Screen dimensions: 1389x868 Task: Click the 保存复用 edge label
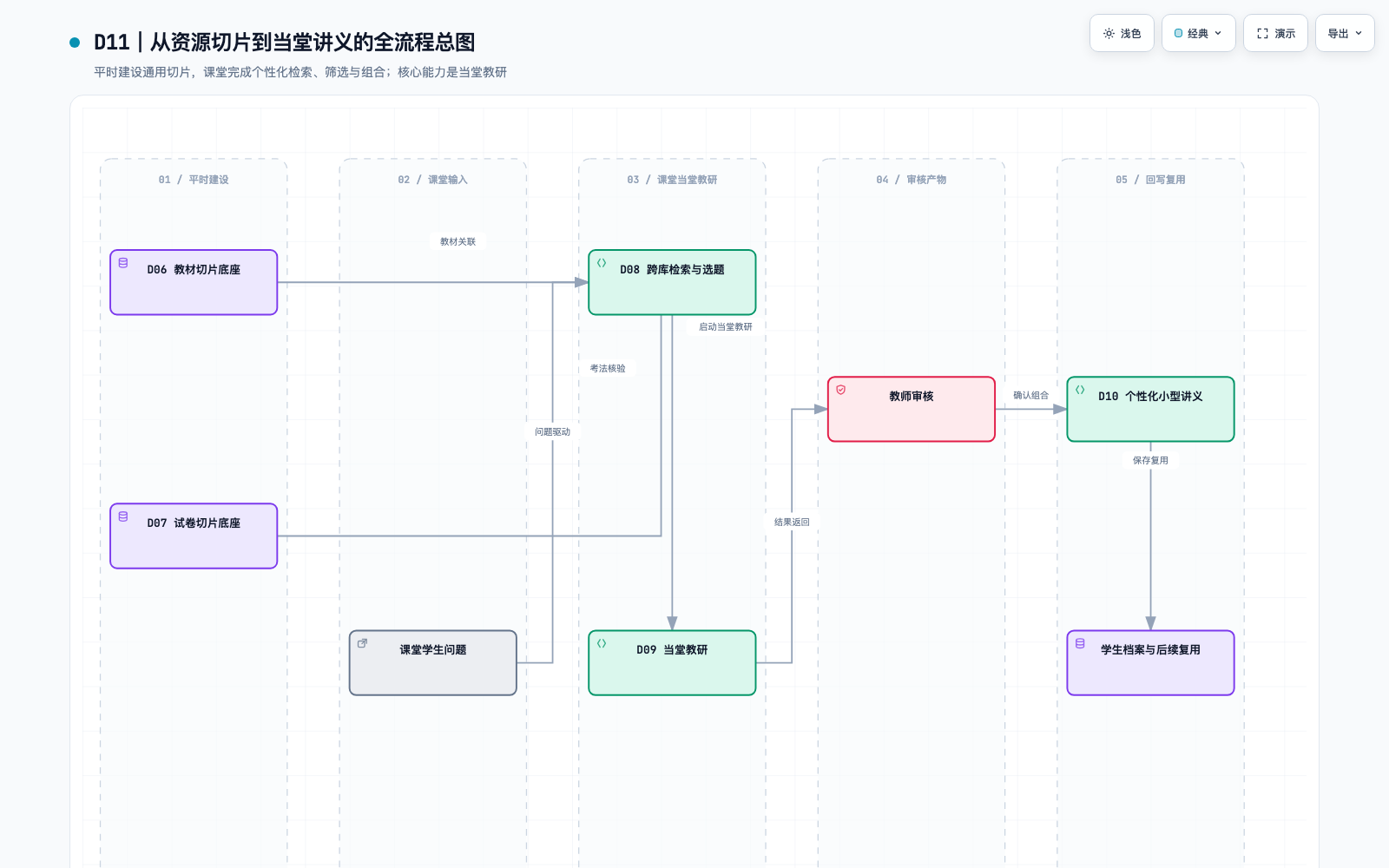tap(1150, 460)
